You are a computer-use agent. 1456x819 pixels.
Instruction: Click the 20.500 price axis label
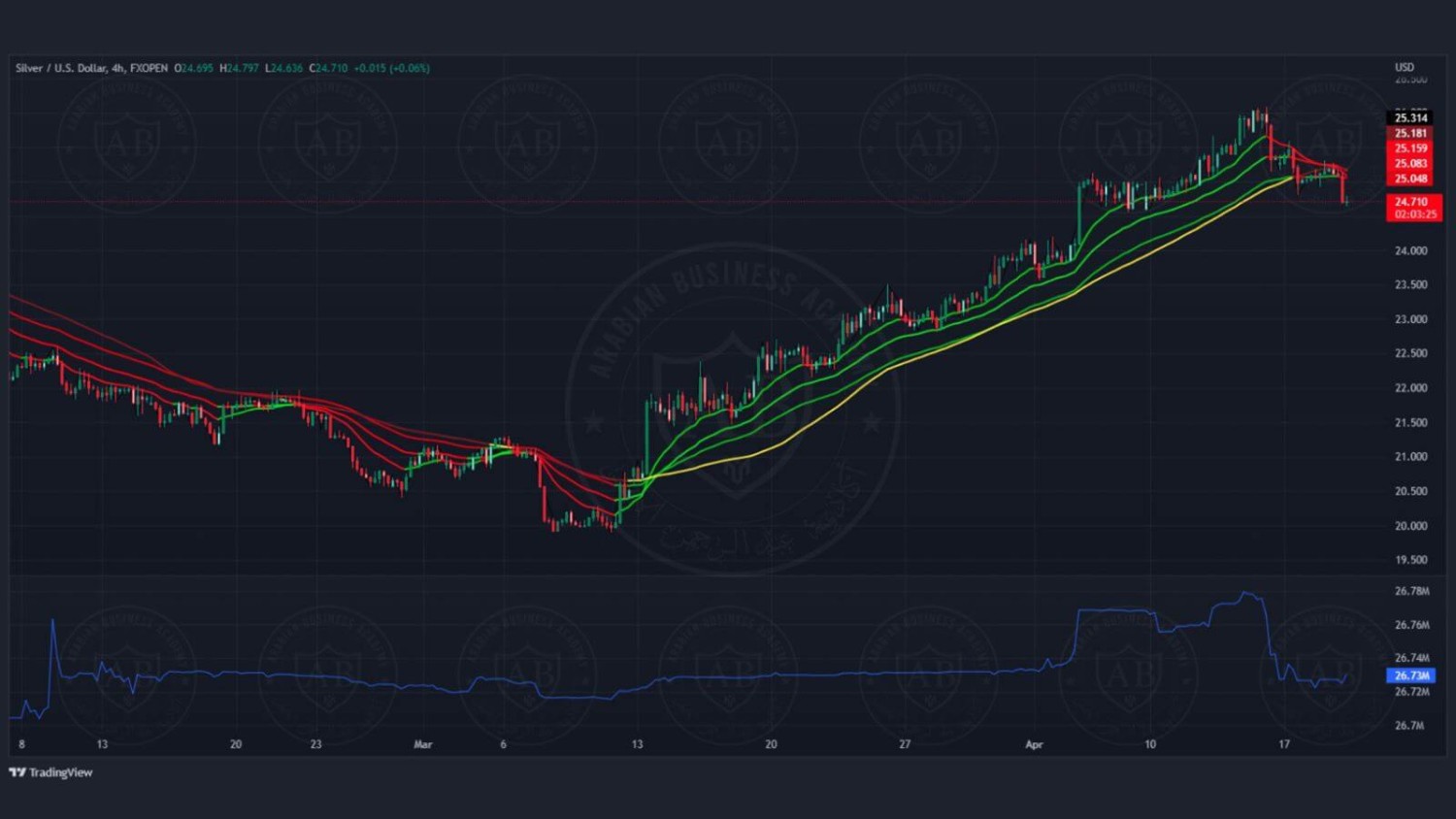click(1410, 491)
